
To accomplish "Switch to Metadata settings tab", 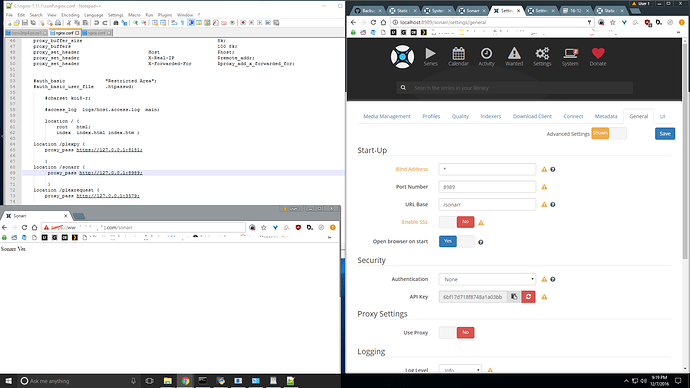I will [x=606, y=117].
